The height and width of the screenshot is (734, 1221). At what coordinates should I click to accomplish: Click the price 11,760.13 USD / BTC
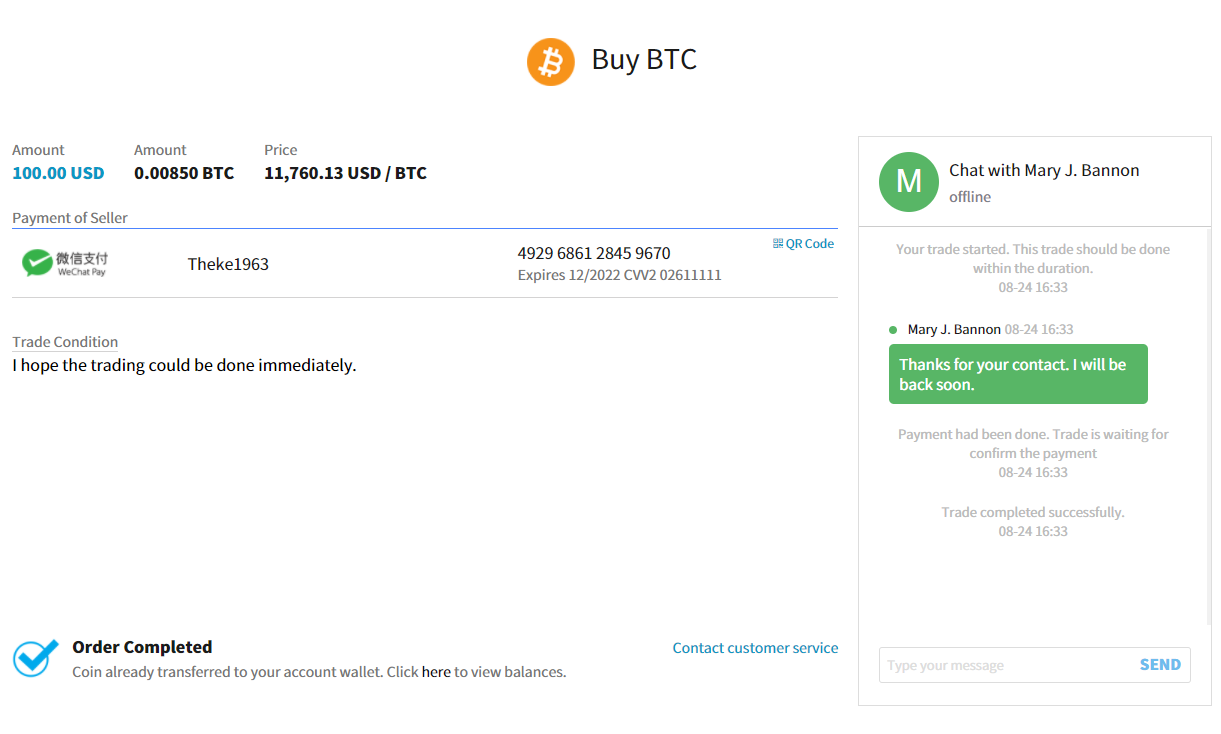point(345,172)
